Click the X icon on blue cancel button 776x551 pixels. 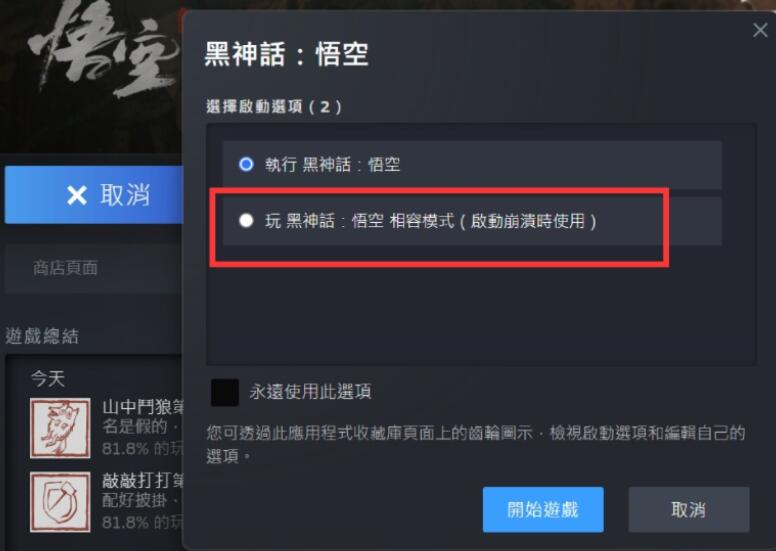point(77,195)
